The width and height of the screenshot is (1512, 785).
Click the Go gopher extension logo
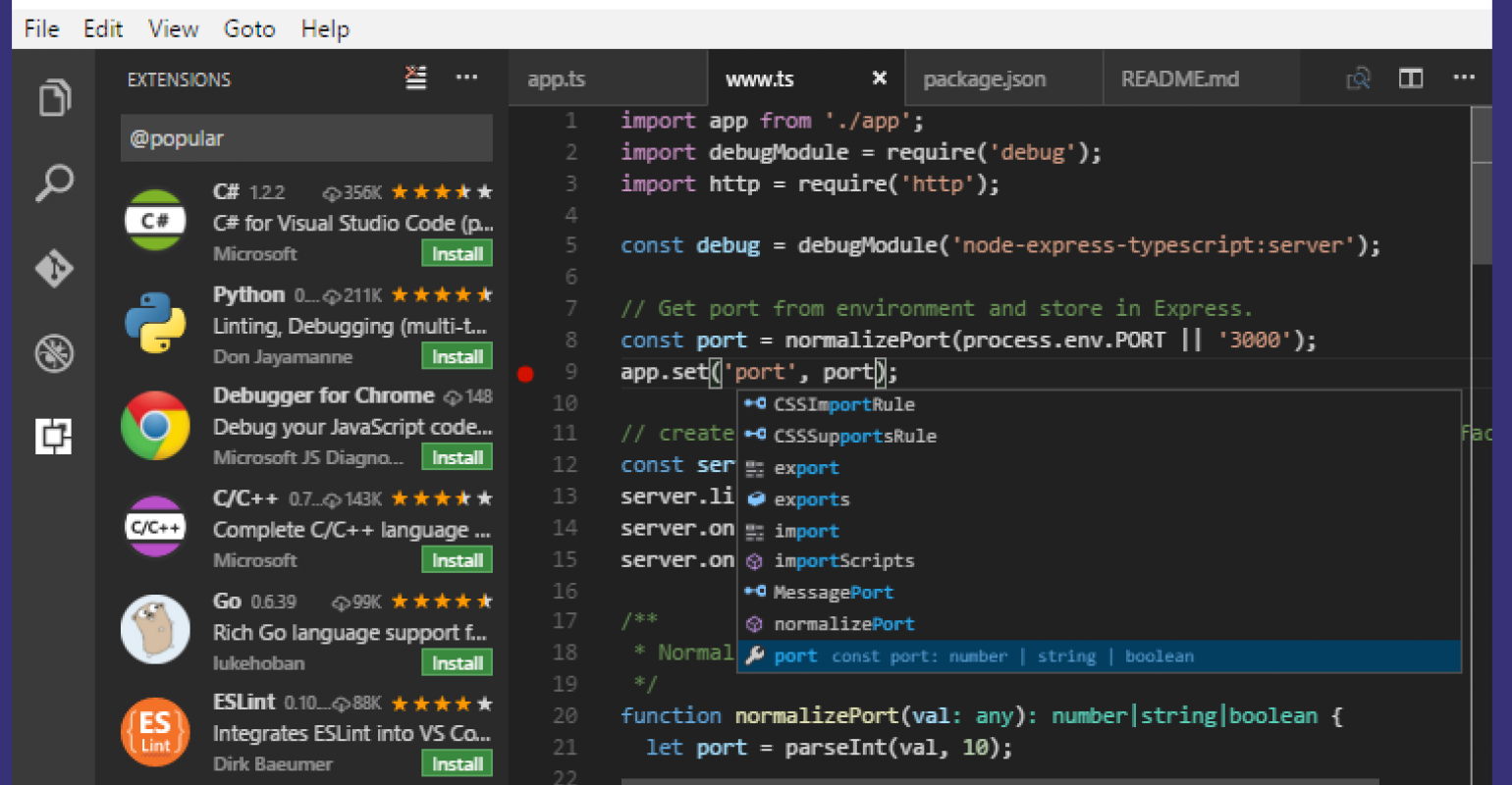coord(155,629)
